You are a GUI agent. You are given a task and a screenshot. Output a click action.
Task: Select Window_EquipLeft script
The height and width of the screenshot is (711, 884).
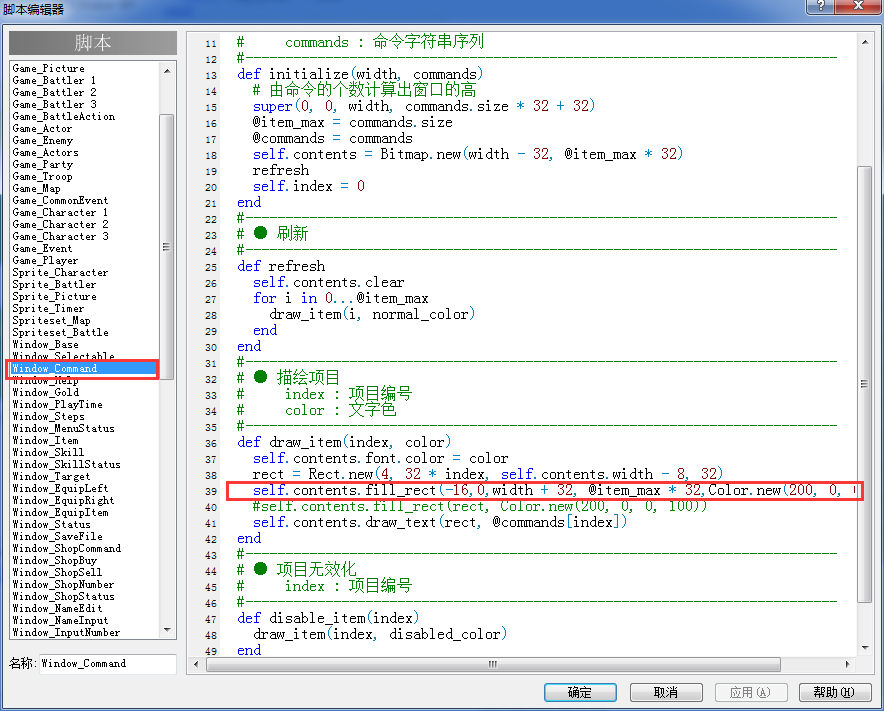point(60,488)
